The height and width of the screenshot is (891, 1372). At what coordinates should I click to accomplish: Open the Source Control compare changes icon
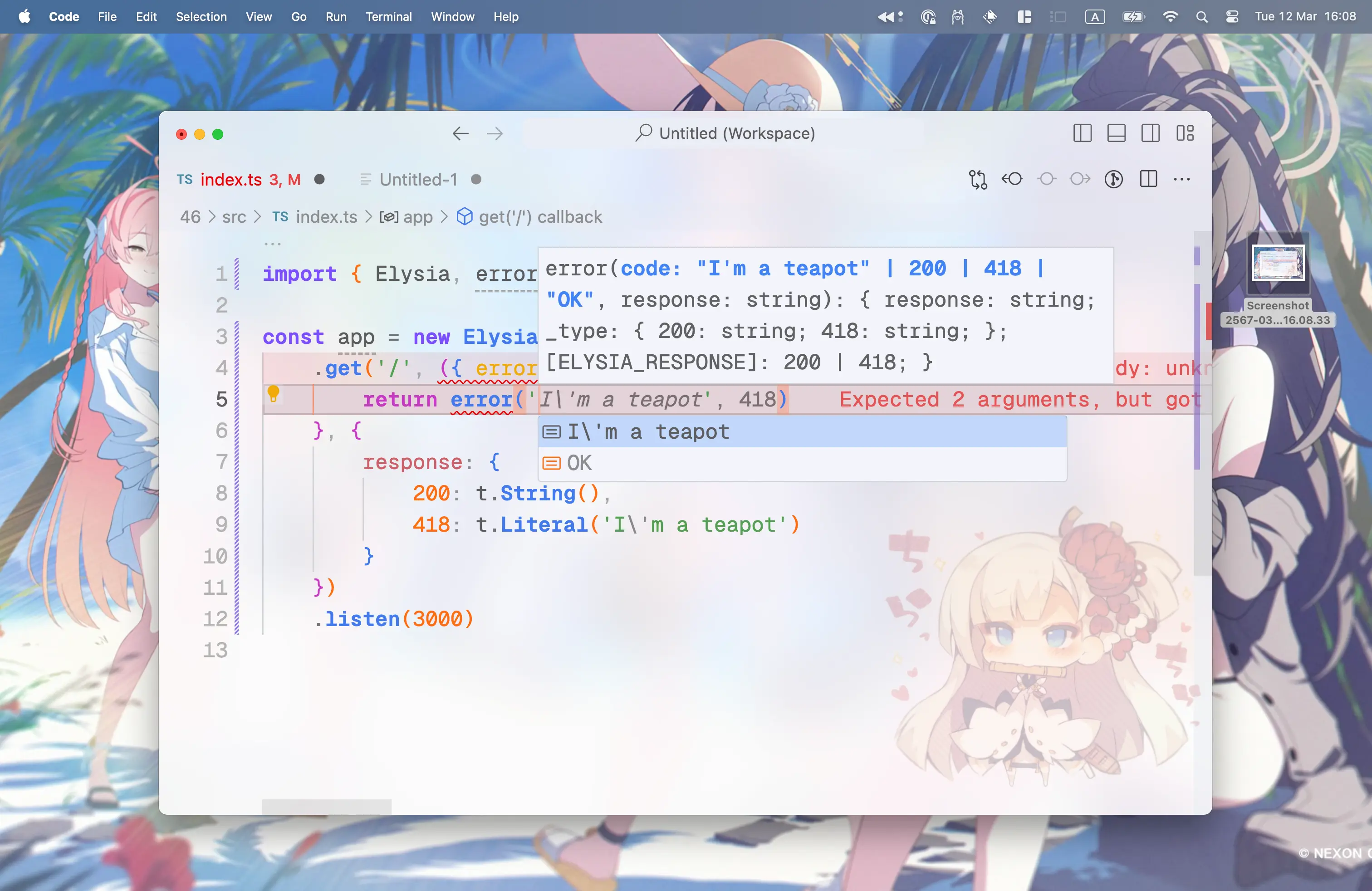pyautogui.click(x=978, y=179)
